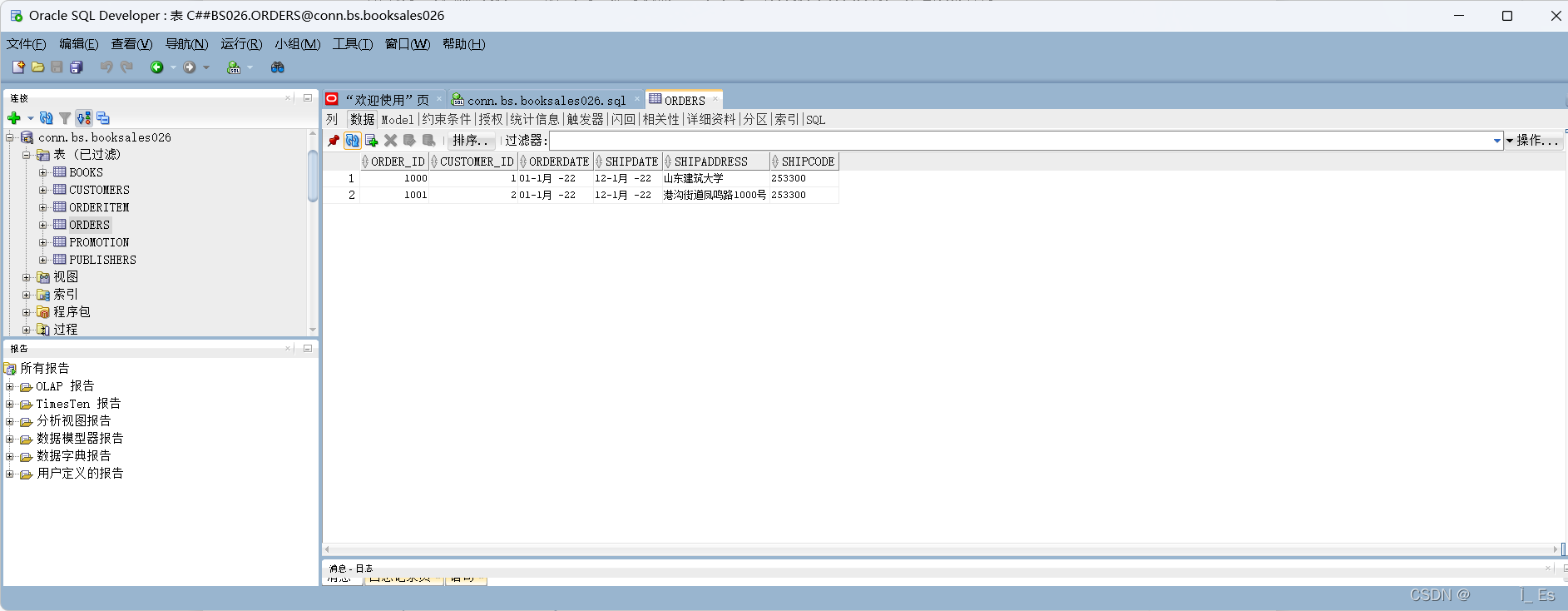Toggle the schema browser view icon
The width and height of the screenshot is (1568, 611).
click(x=84, y=118)
